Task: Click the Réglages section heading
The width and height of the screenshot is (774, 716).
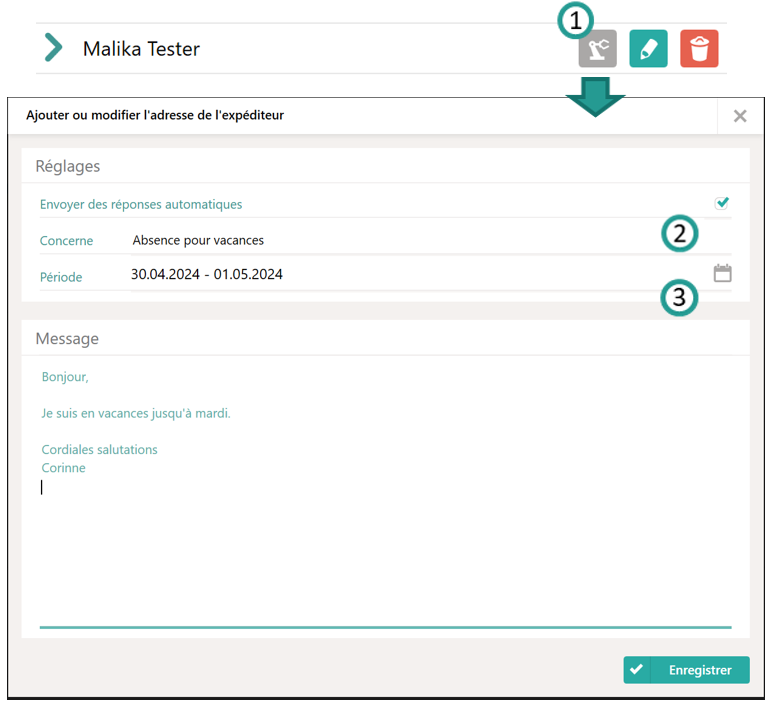Action: point(68,166)
